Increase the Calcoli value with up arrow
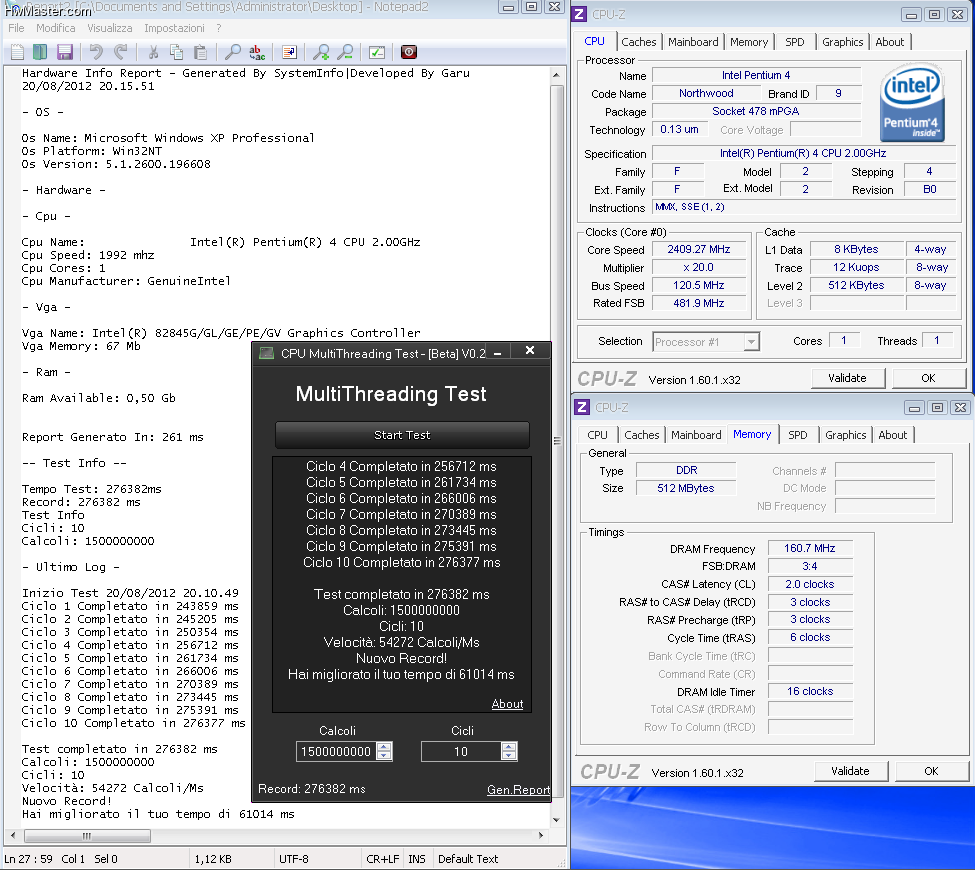 pos(384,747)
